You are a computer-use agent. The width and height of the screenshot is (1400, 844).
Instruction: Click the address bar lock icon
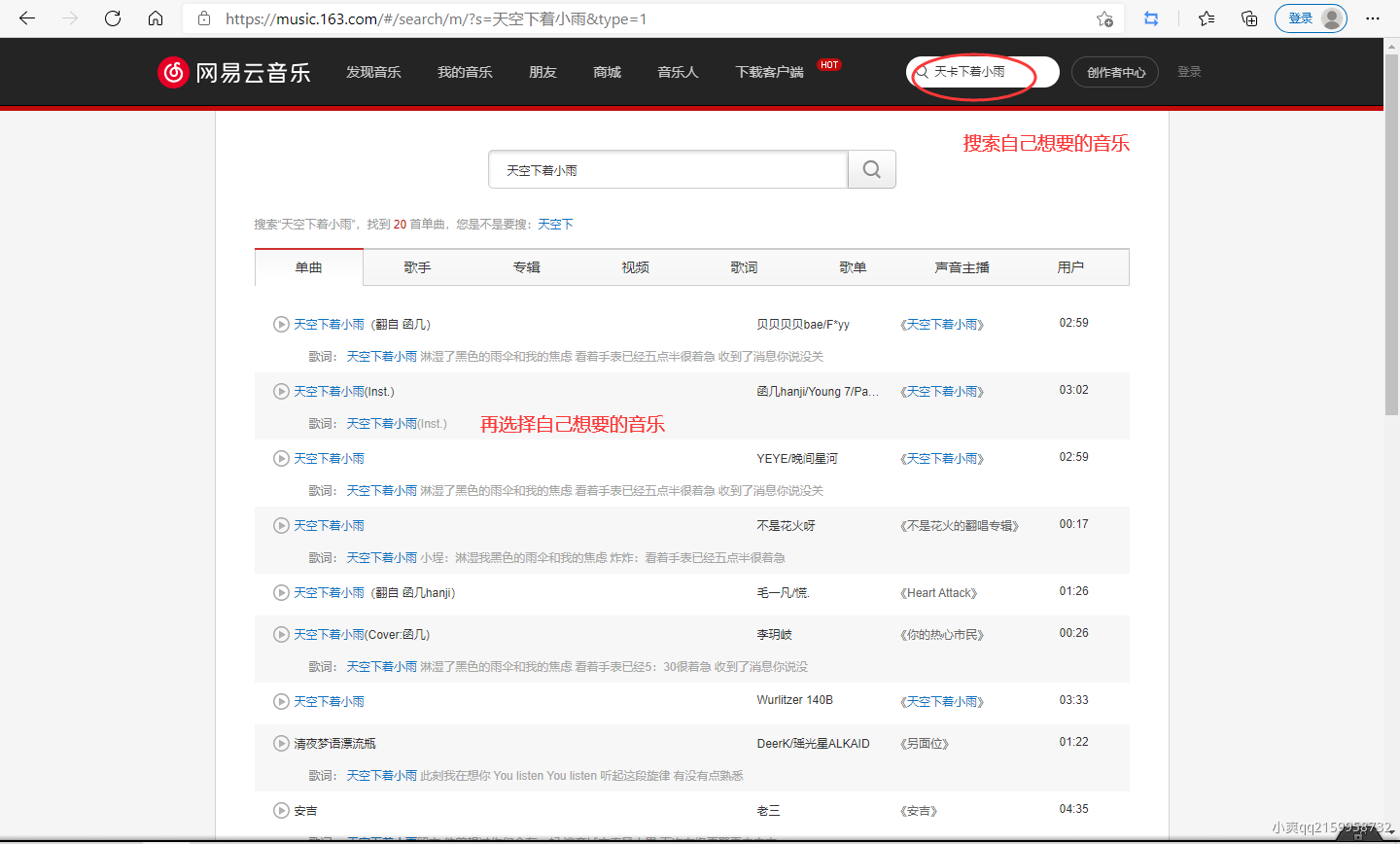tap(203, 18)
